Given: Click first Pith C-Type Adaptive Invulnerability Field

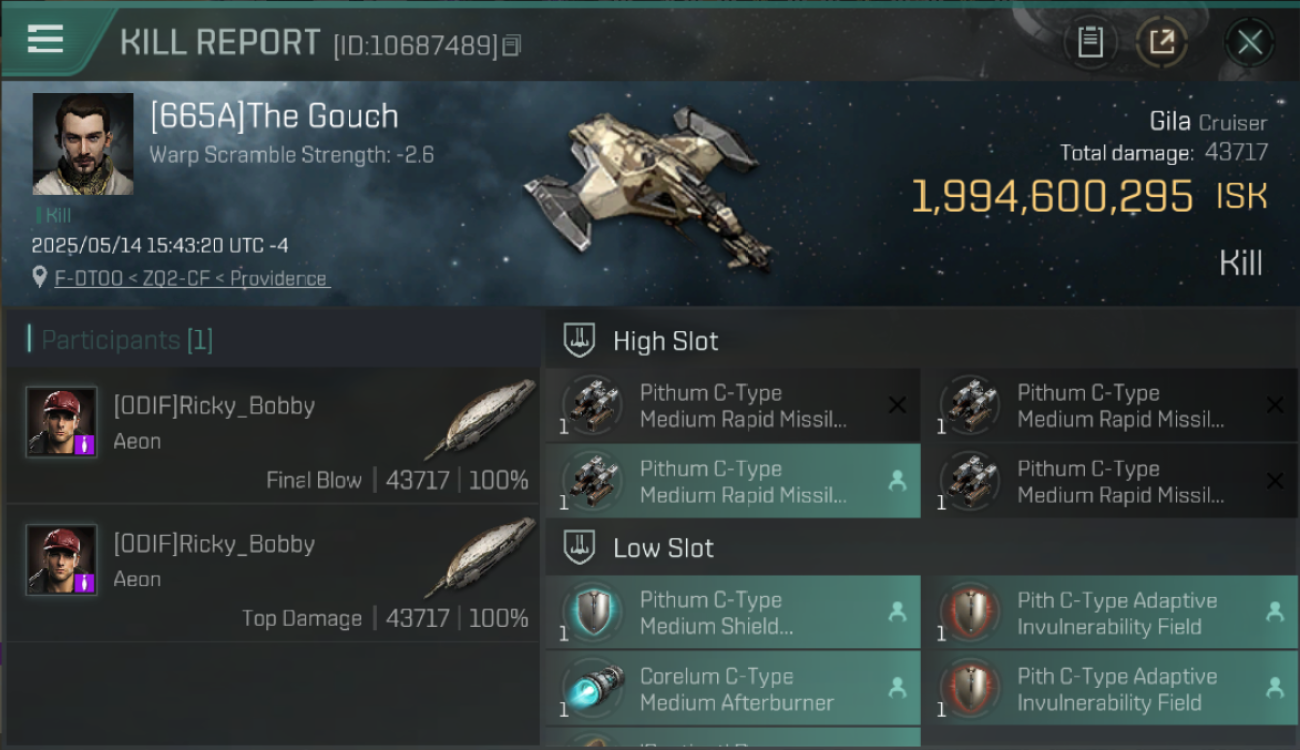Looking at the screenshot, I should coord(1110,612).
